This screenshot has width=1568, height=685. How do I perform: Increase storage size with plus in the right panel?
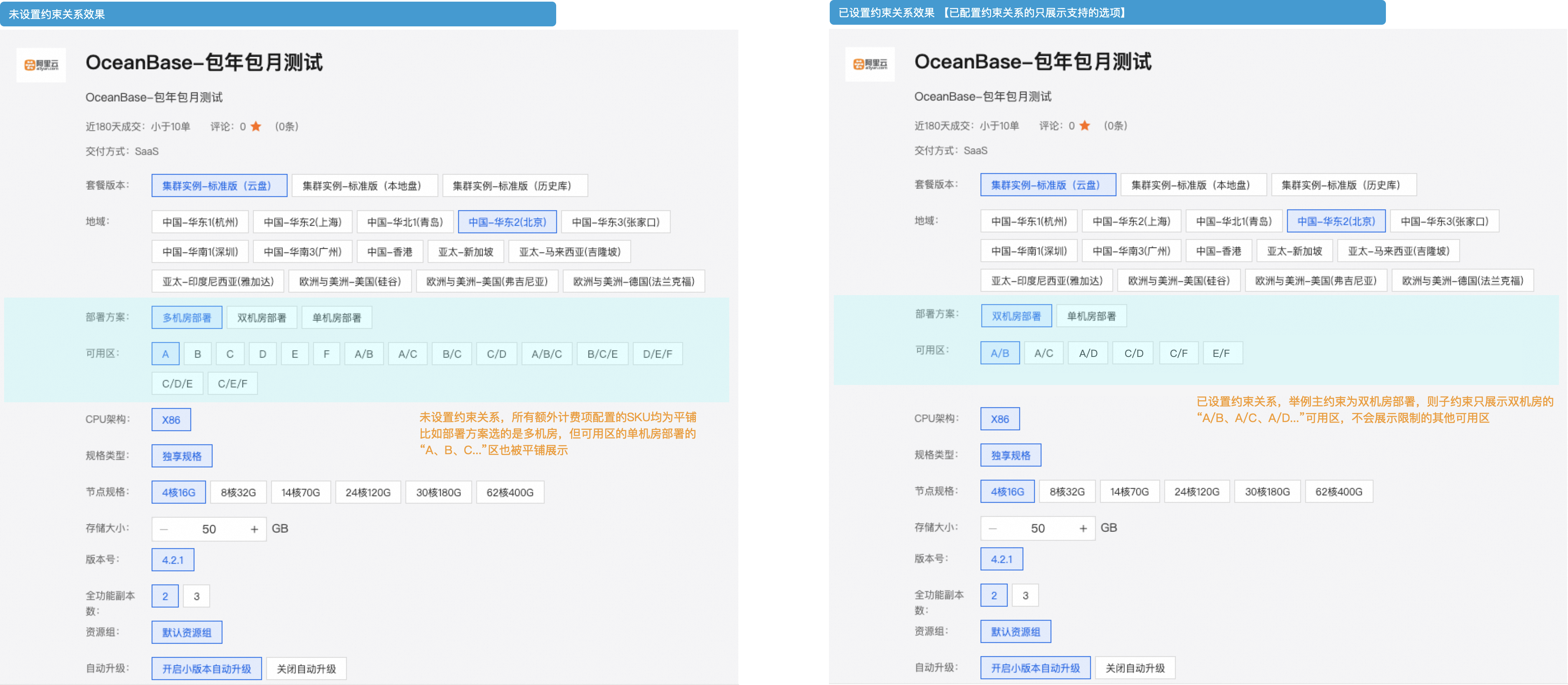[x=1084, y=528]
